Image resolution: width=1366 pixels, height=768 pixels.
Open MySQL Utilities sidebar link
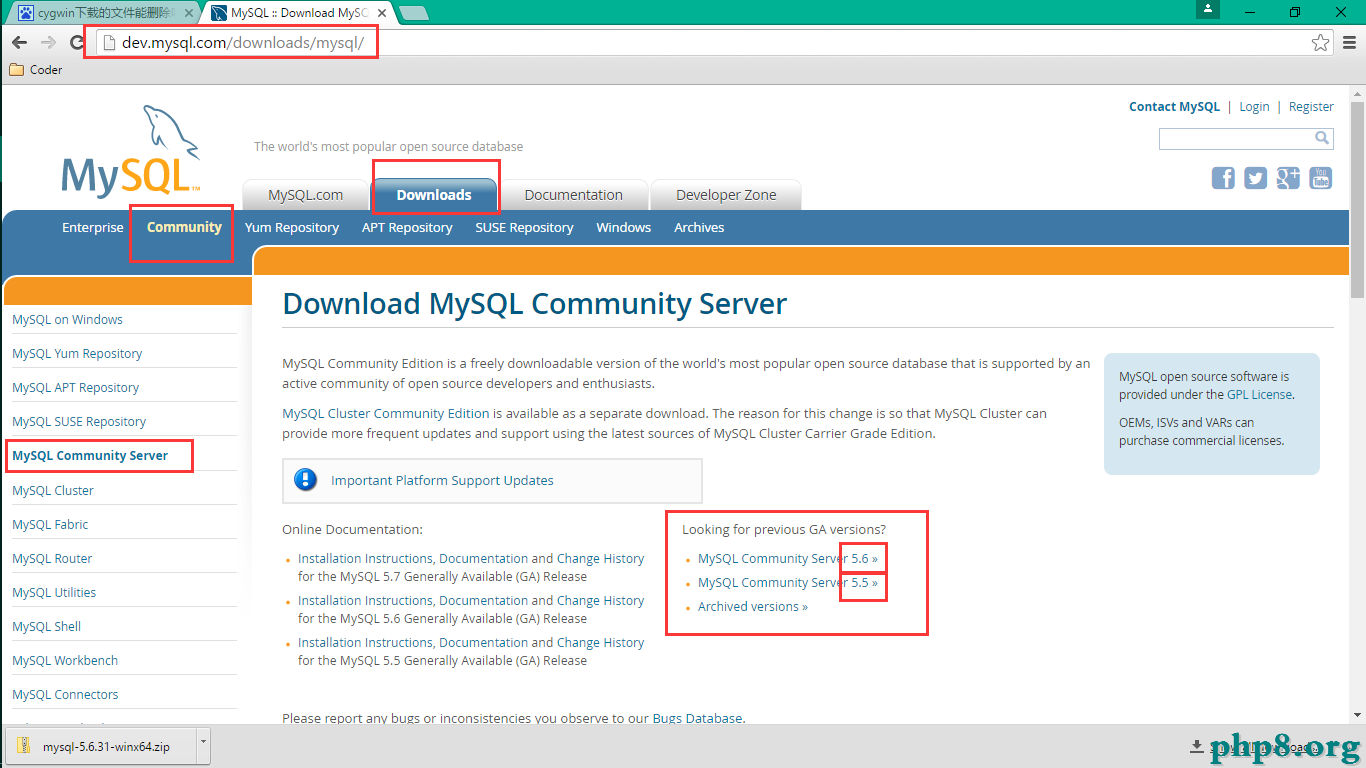coord(54,593)
